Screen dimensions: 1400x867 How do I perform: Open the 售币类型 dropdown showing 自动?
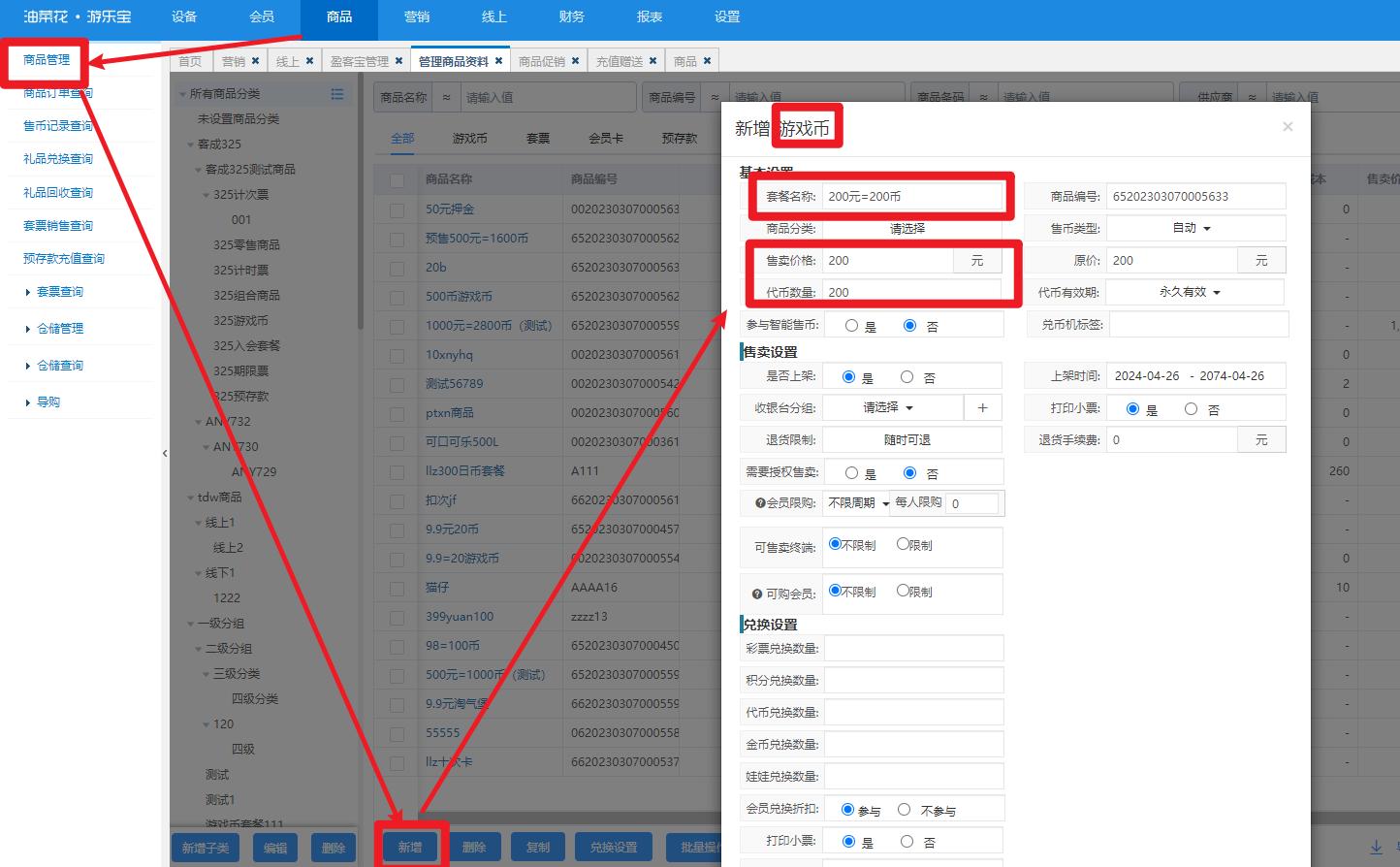[1196, 228]
